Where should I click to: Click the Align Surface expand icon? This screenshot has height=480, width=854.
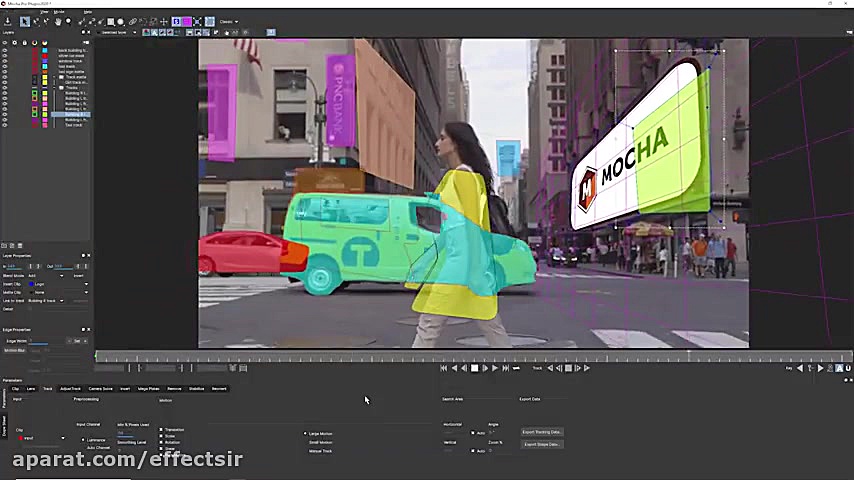[x=198, y=22]
